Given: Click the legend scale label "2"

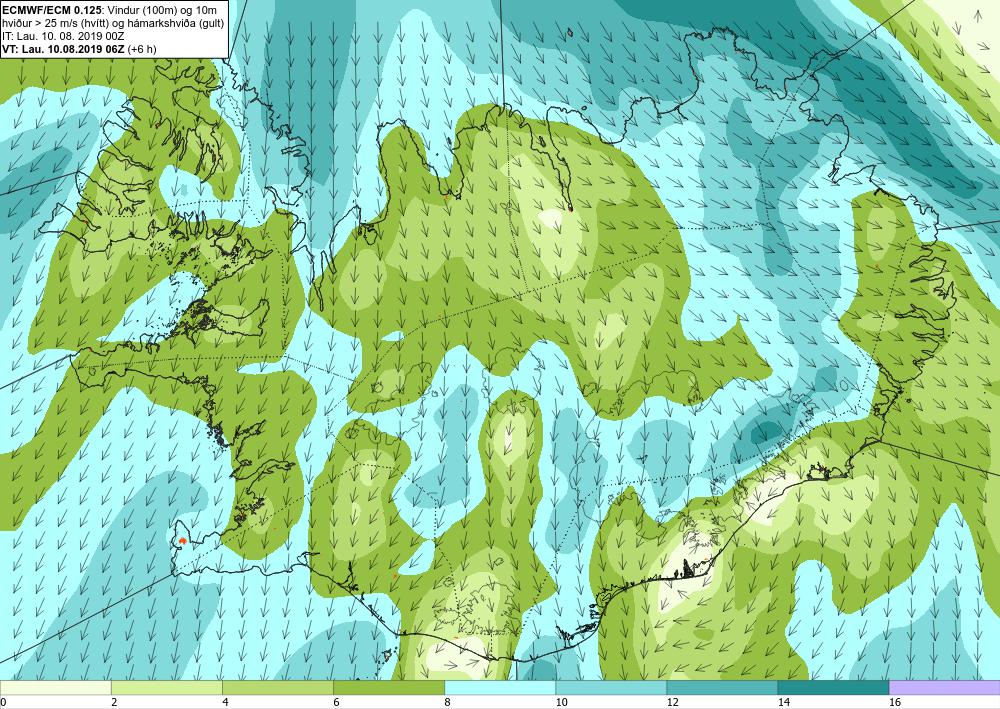Looking at the screenshot, I should tap(114, 702).
